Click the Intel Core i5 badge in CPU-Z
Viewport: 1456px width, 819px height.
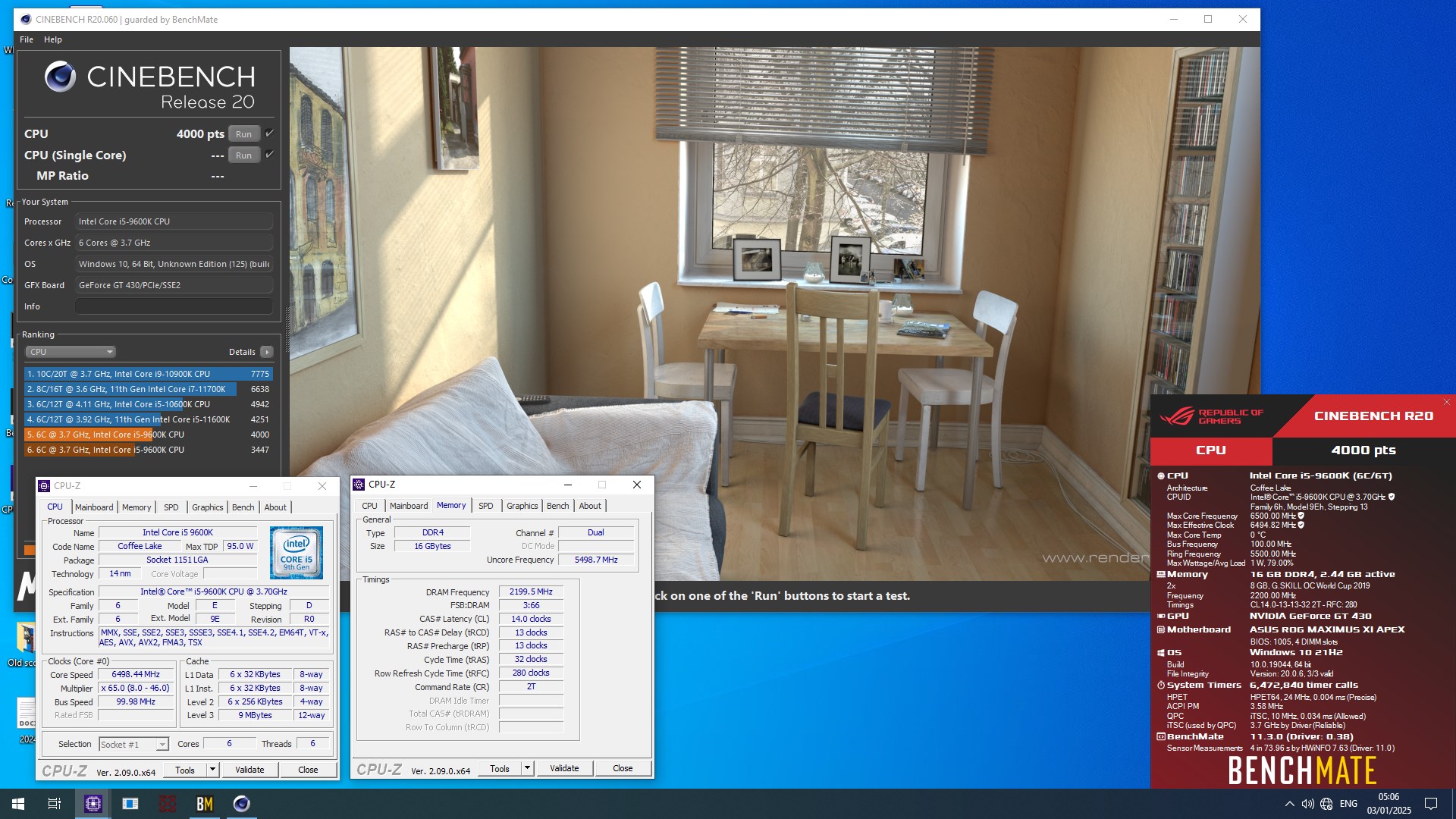click(297, 554)
